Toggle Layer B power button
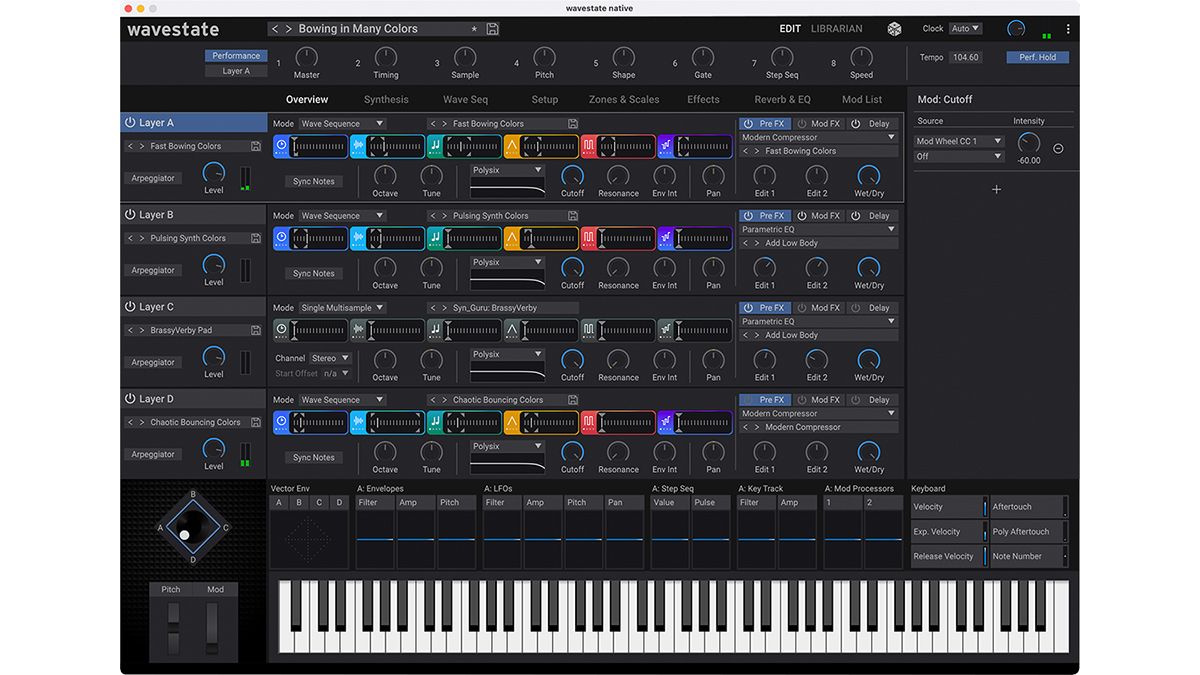This screenshot has width=1200, height=675. [x=130, y=215]
